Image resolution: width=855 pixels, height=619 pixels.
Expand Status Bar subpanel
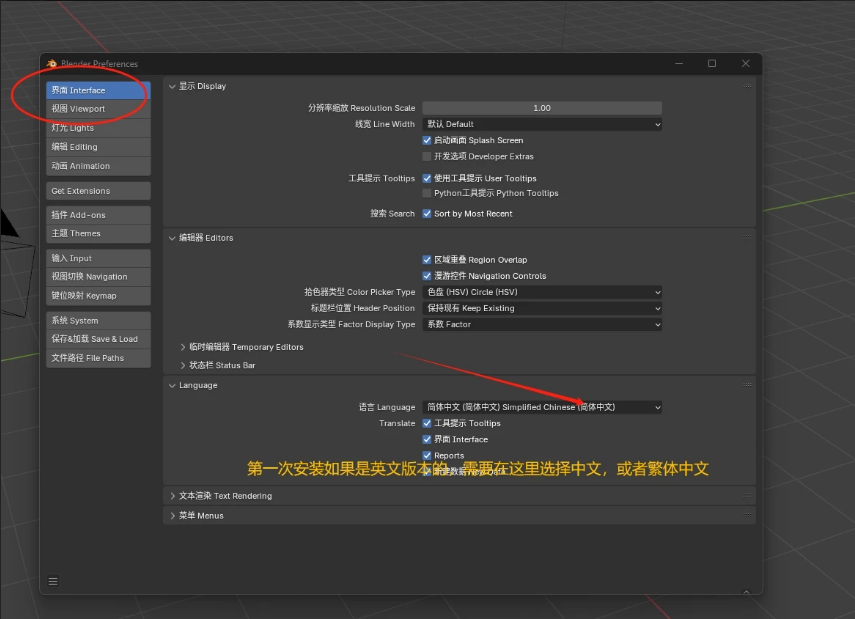pos(183,365)
